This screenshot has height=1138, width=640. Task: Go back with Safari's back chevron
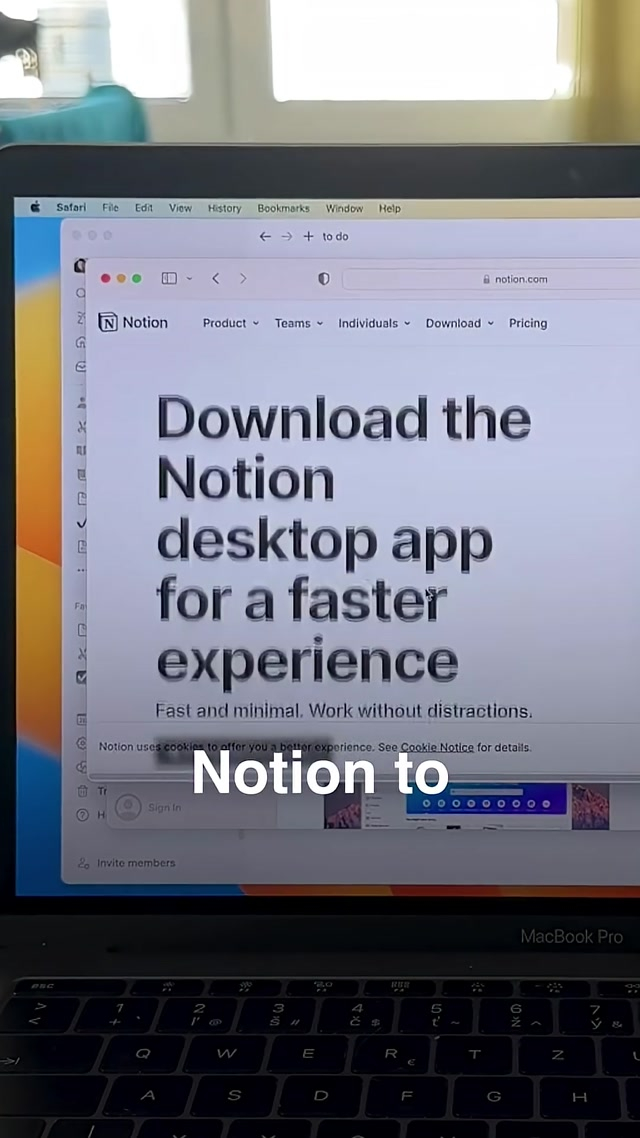[x=216, y=279]
